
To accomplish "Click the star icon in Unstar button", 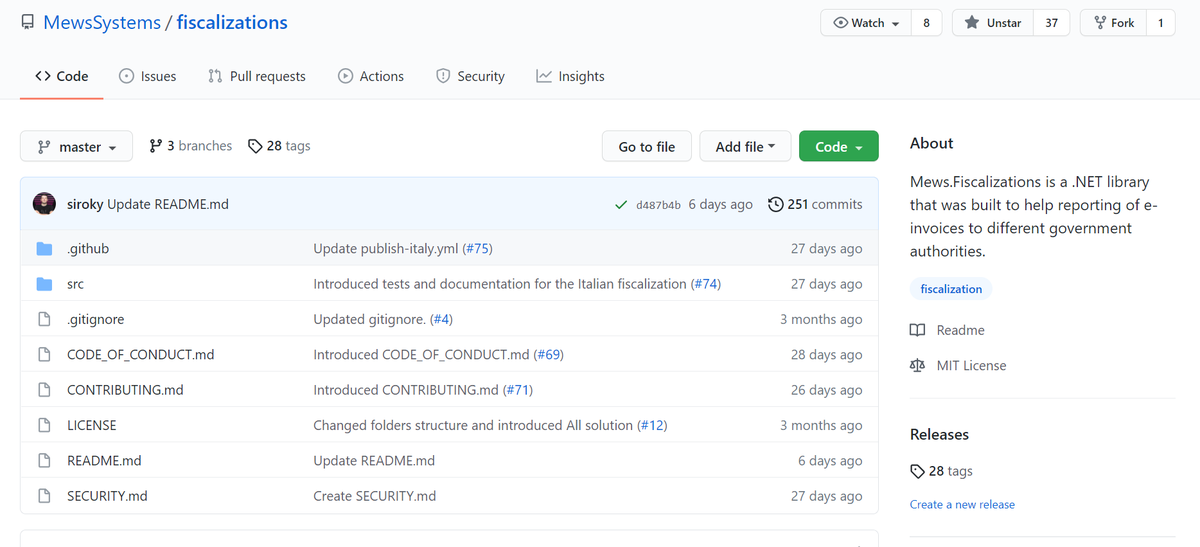I will tap(972, 23).
